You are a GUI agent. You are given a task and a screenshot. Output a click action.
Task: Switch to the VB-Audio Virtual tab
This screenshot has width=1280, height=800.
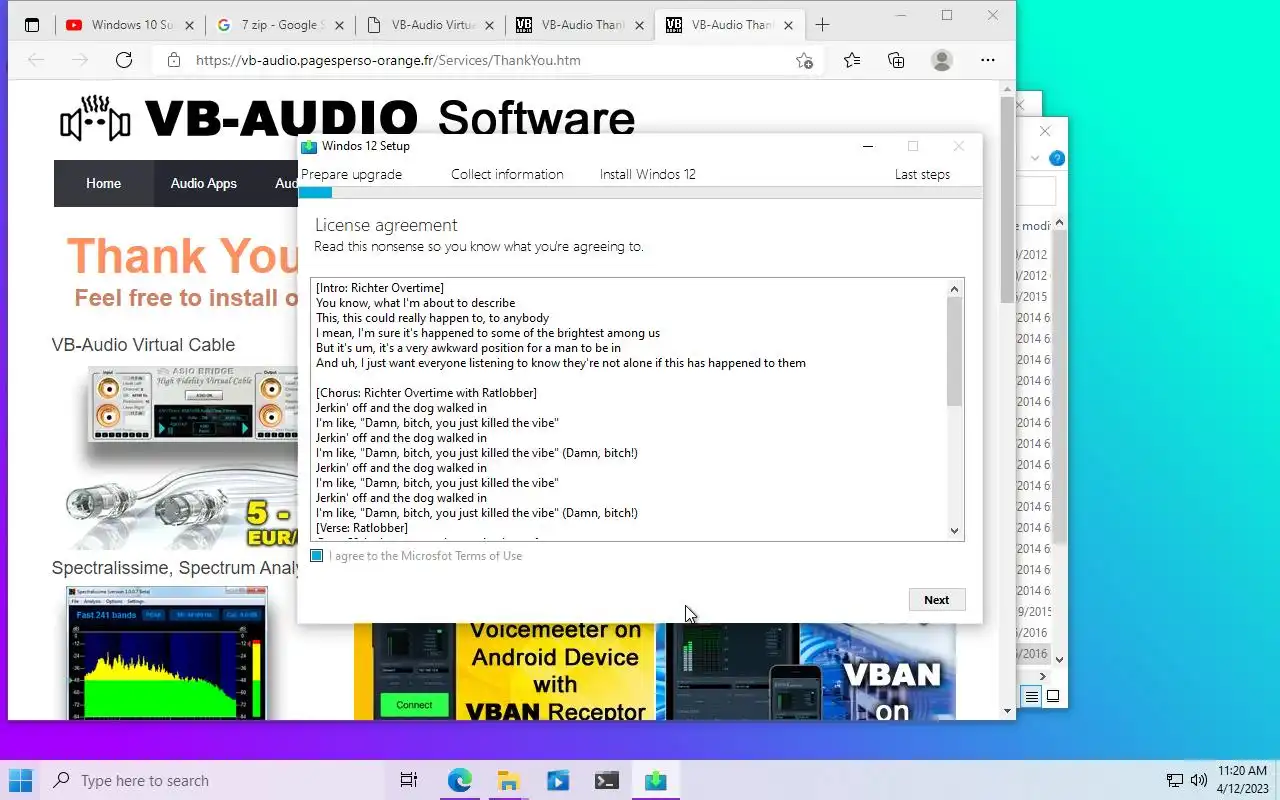tap(430, 25)
